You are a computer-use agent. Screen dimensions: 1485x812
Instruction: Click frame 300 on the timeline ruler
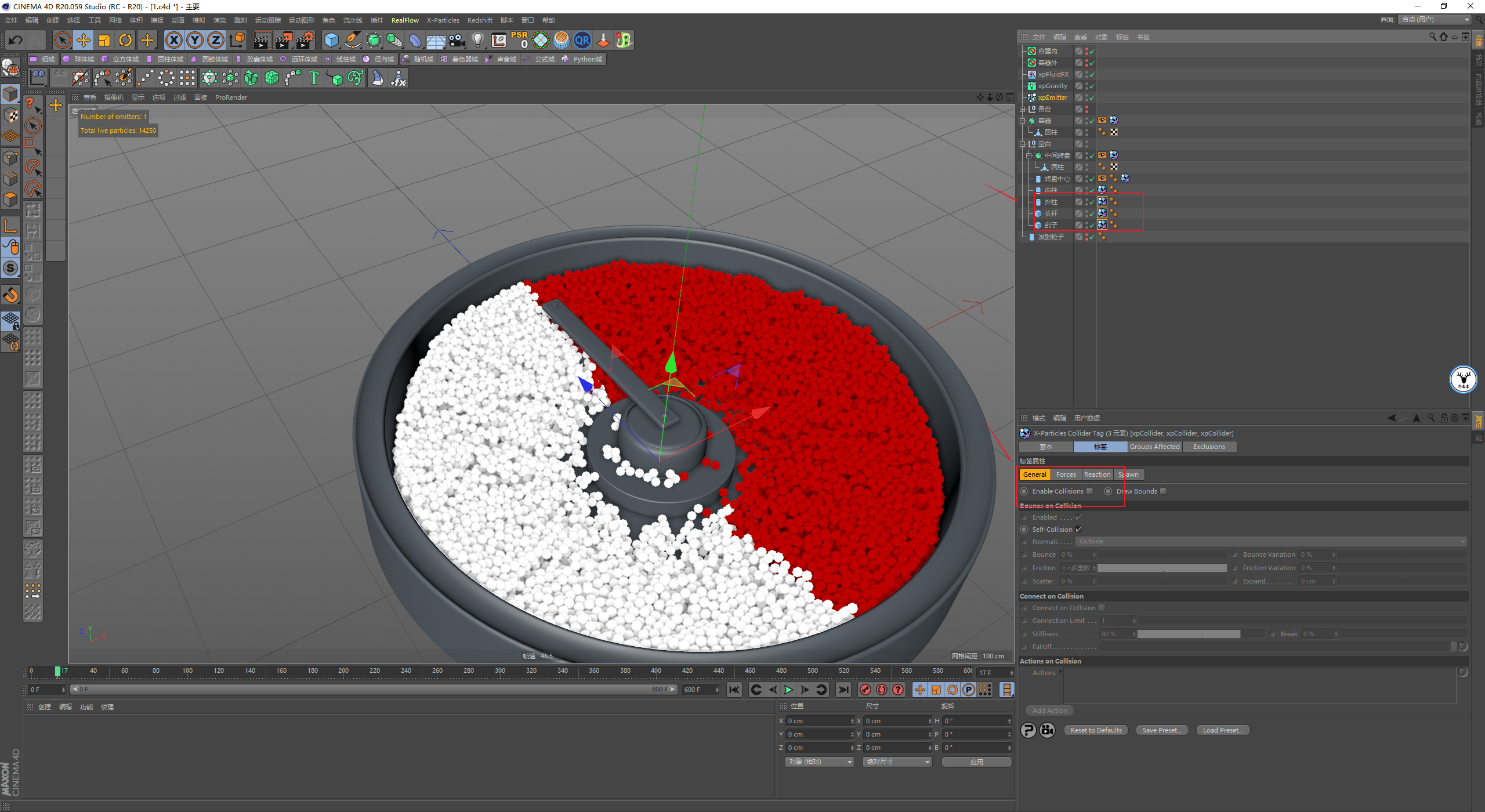pyautogui.click(x=499, y=671)
